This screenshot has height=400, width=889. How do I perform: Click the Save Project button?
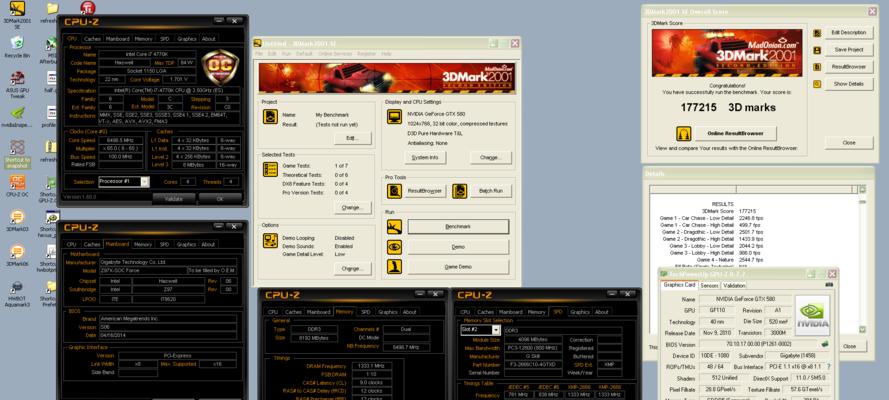coord(849,50)
